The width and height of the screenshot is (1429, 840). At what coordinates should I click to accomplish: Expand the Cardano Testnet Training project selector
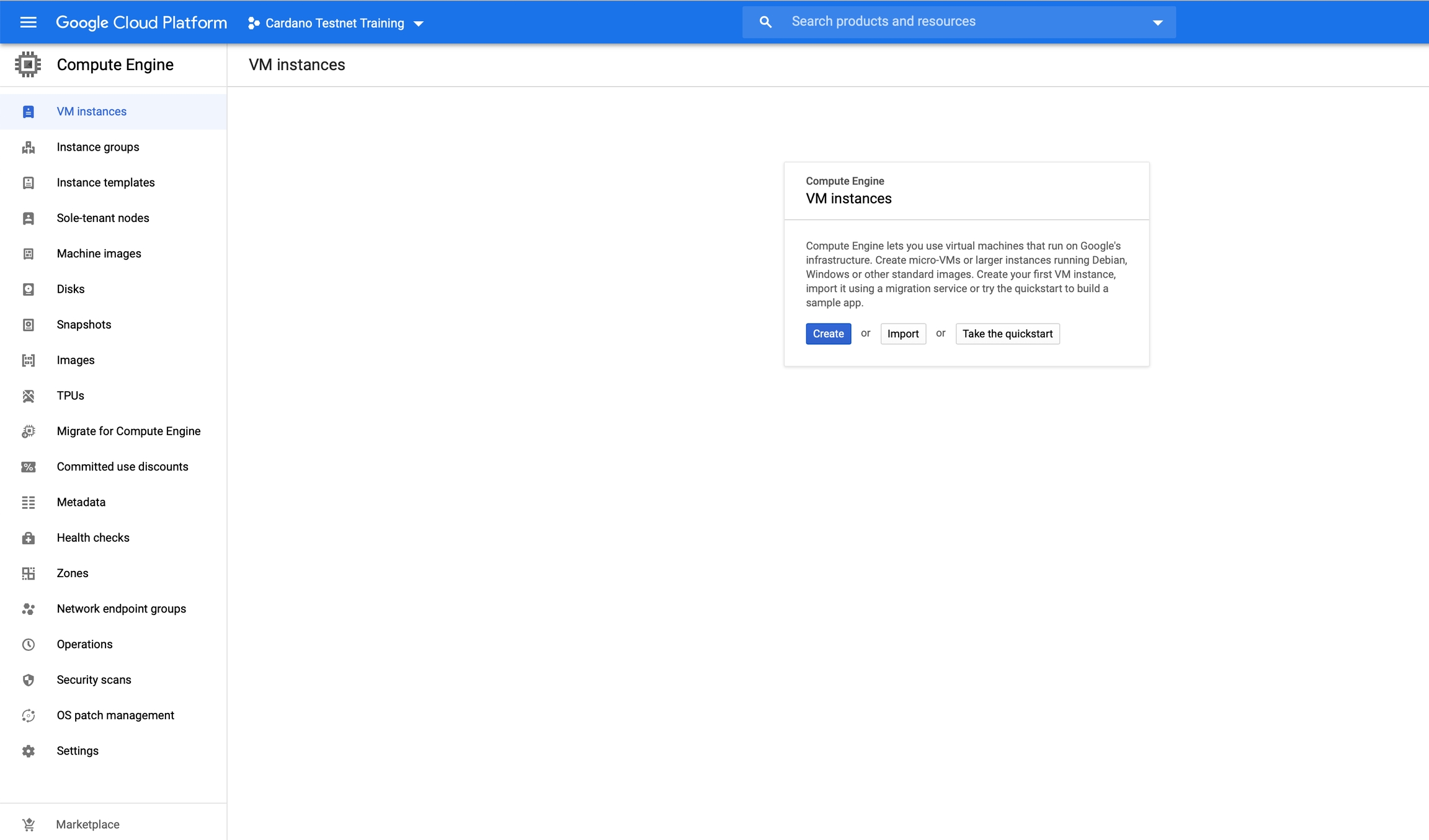336,24
